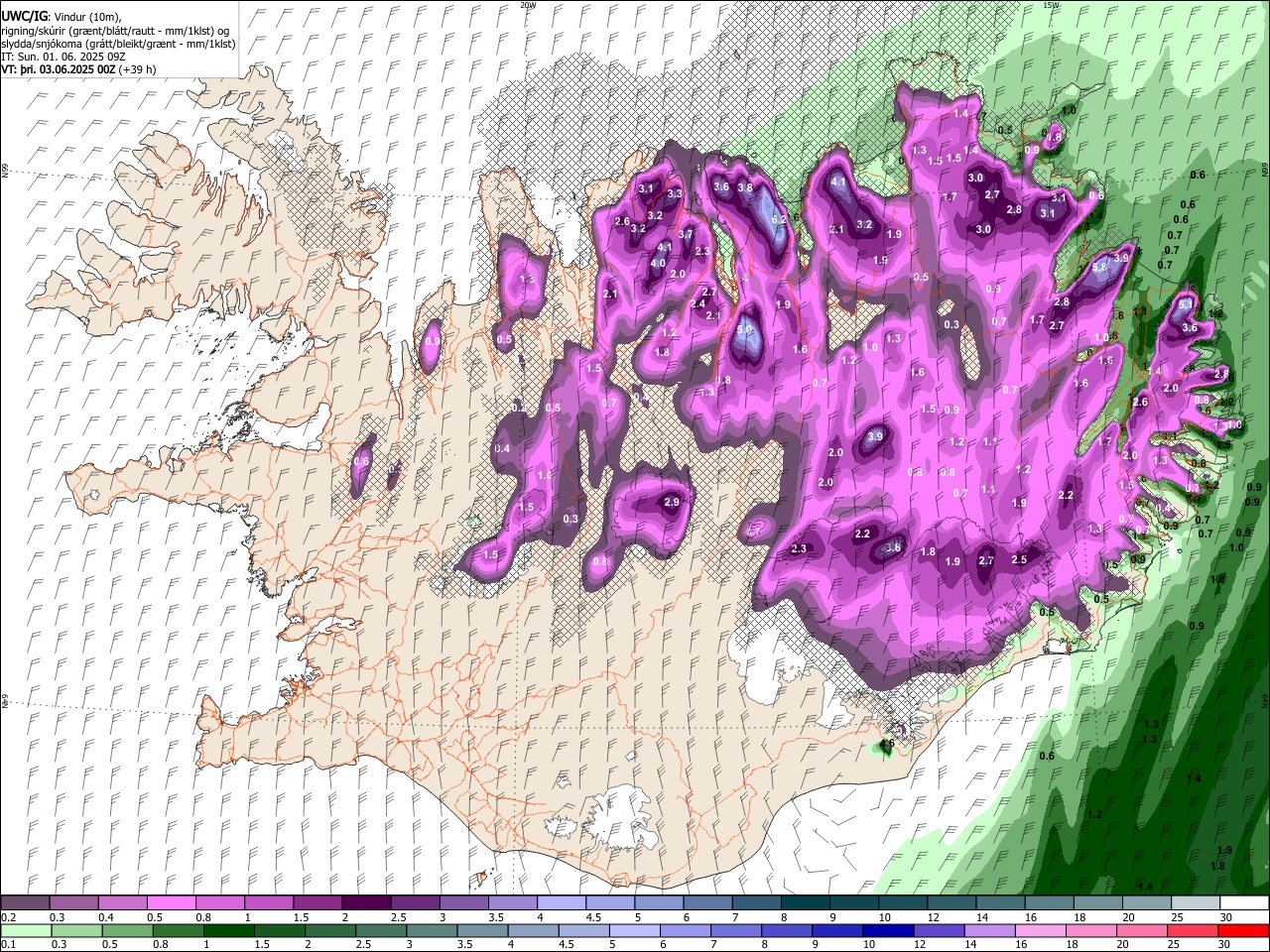Image resolution: width=1270 pixels, height=952 pixels.
Task: Click the 7 swatch in the bottom rain legend row
Action: pos(736,931)
